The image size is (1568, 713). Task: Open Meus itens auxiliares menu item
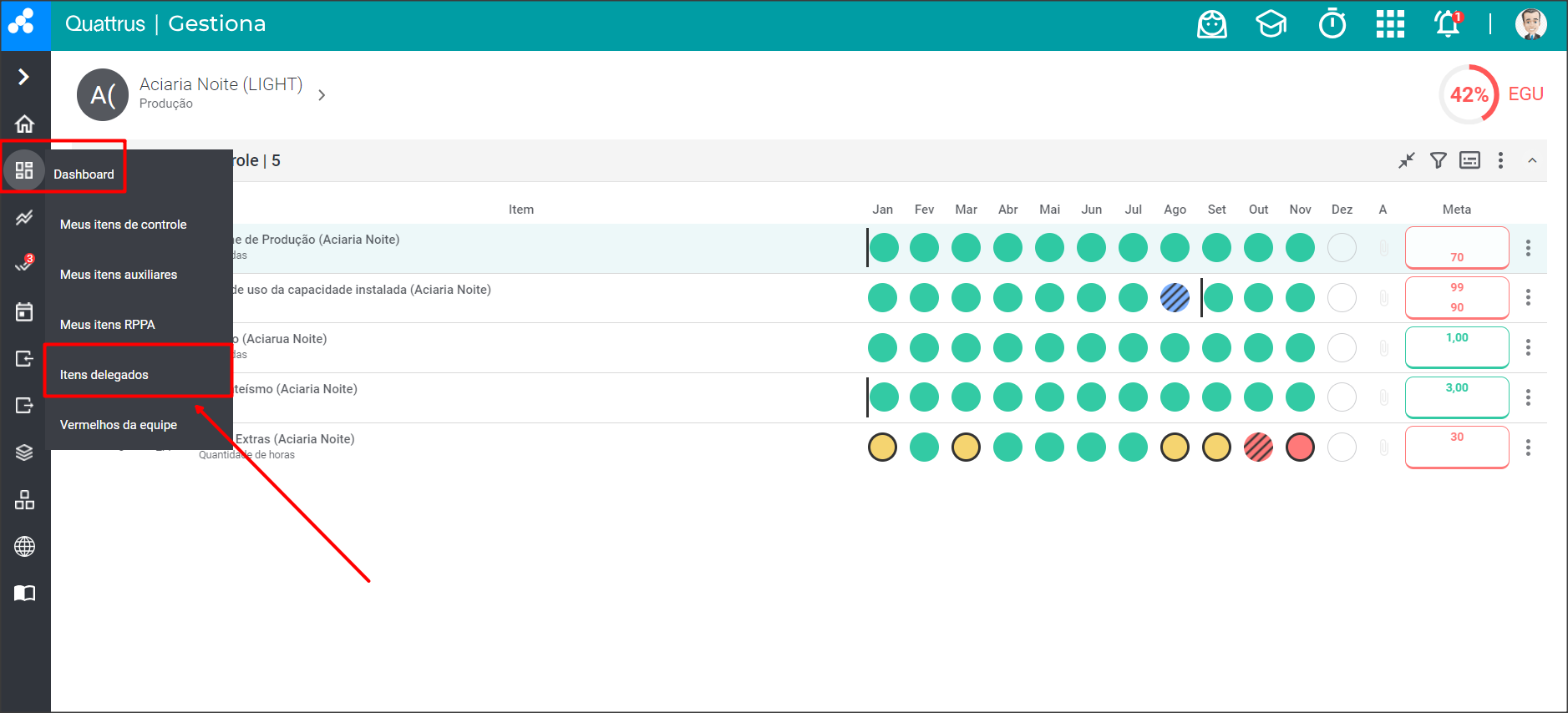tap(119, 275)
